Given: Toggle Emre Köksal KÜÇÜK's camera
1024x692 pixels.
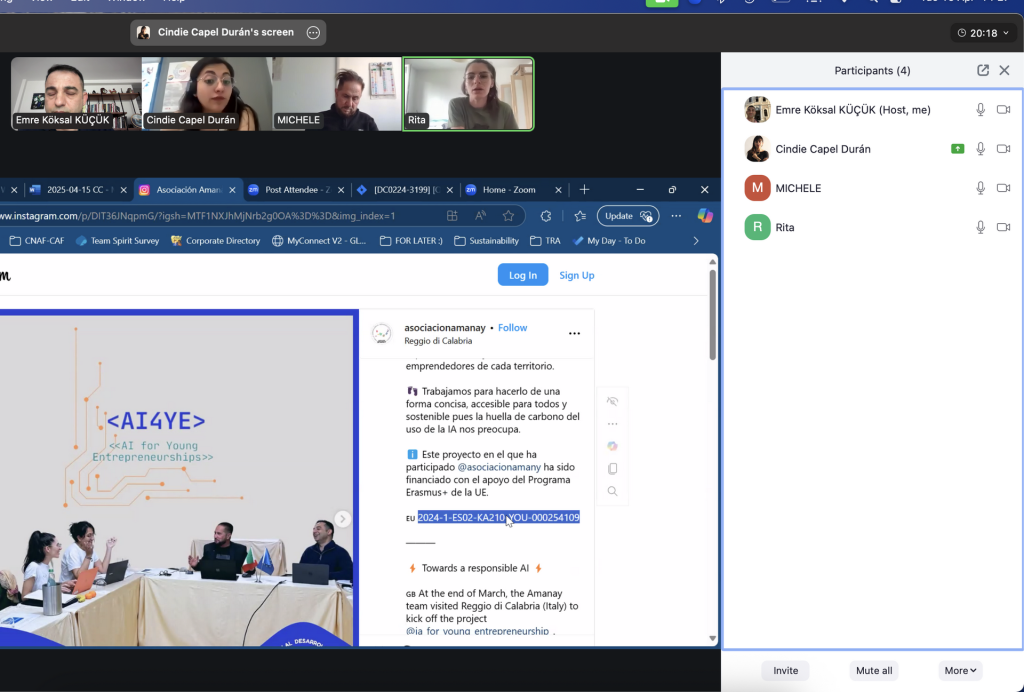Looking at the screenshot, I should point(1003,110).
